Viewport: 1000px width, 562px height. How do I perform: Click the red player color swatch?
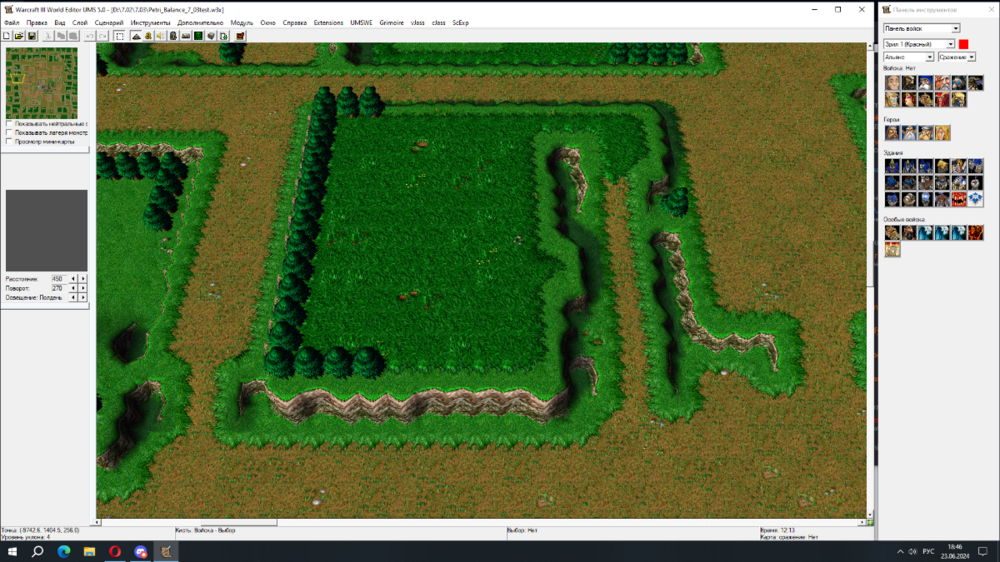coord(964,44)
